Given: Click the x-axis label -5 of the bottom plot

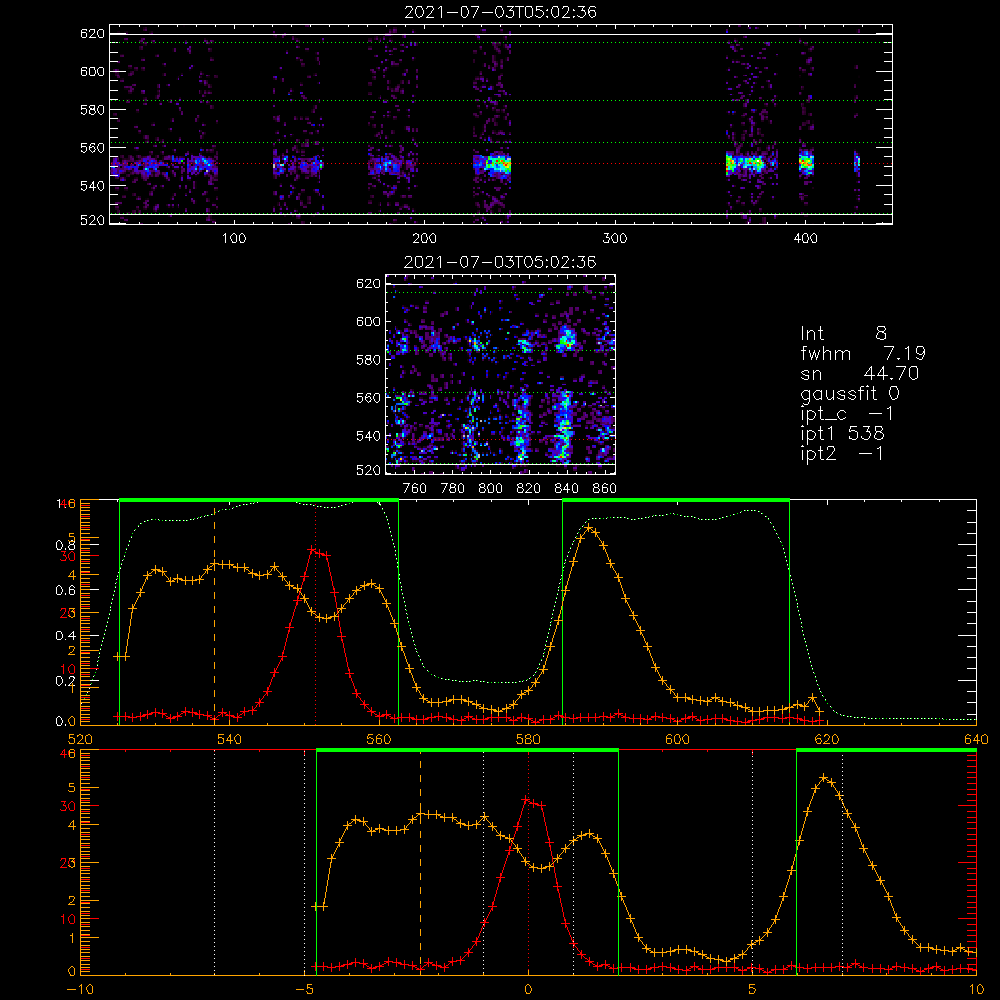Looking at the screenshot, I should tap(304, 989).
